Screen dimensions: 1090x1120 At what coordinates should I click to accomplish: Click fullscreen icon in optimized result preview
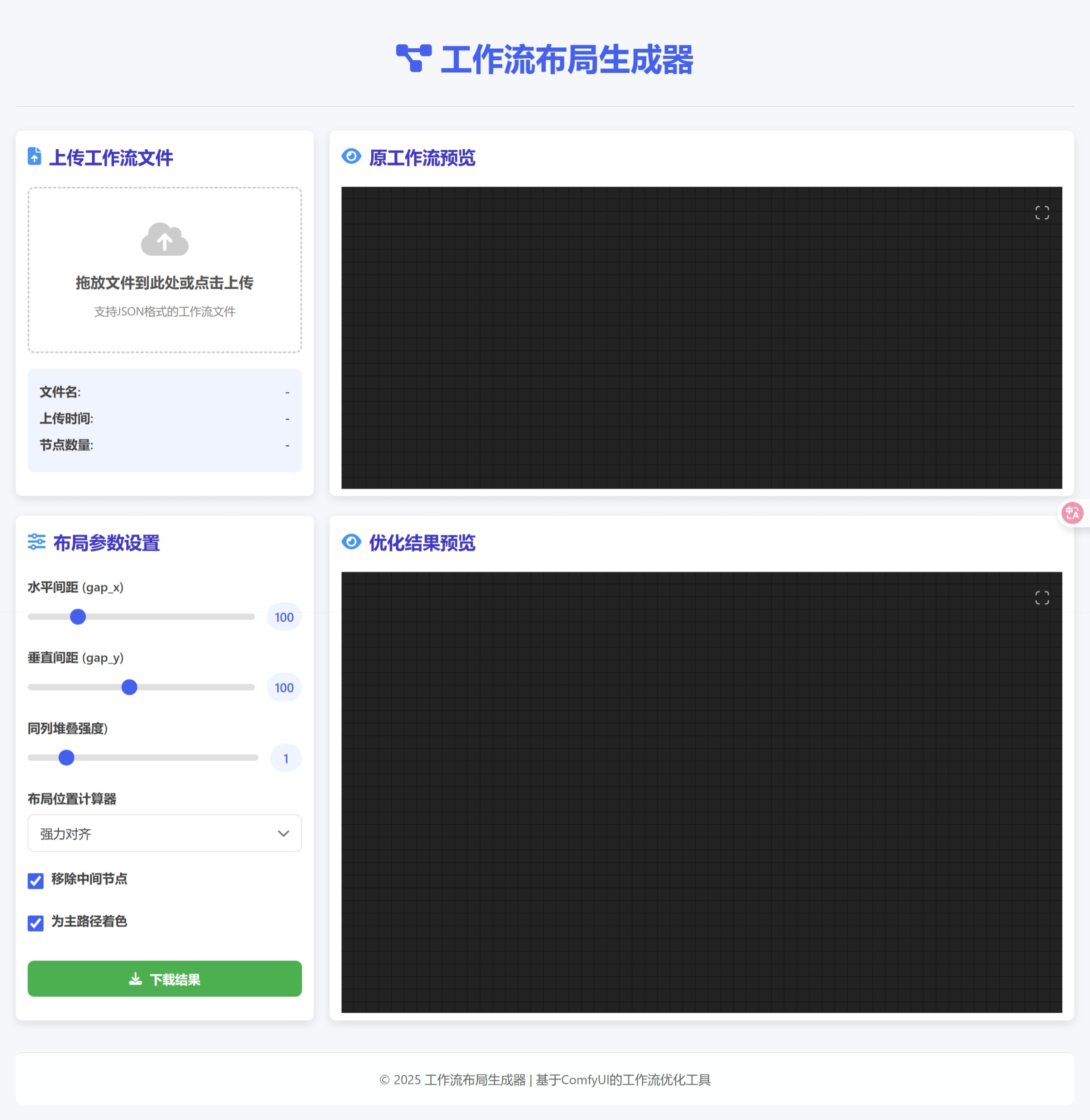point(1042,598)
